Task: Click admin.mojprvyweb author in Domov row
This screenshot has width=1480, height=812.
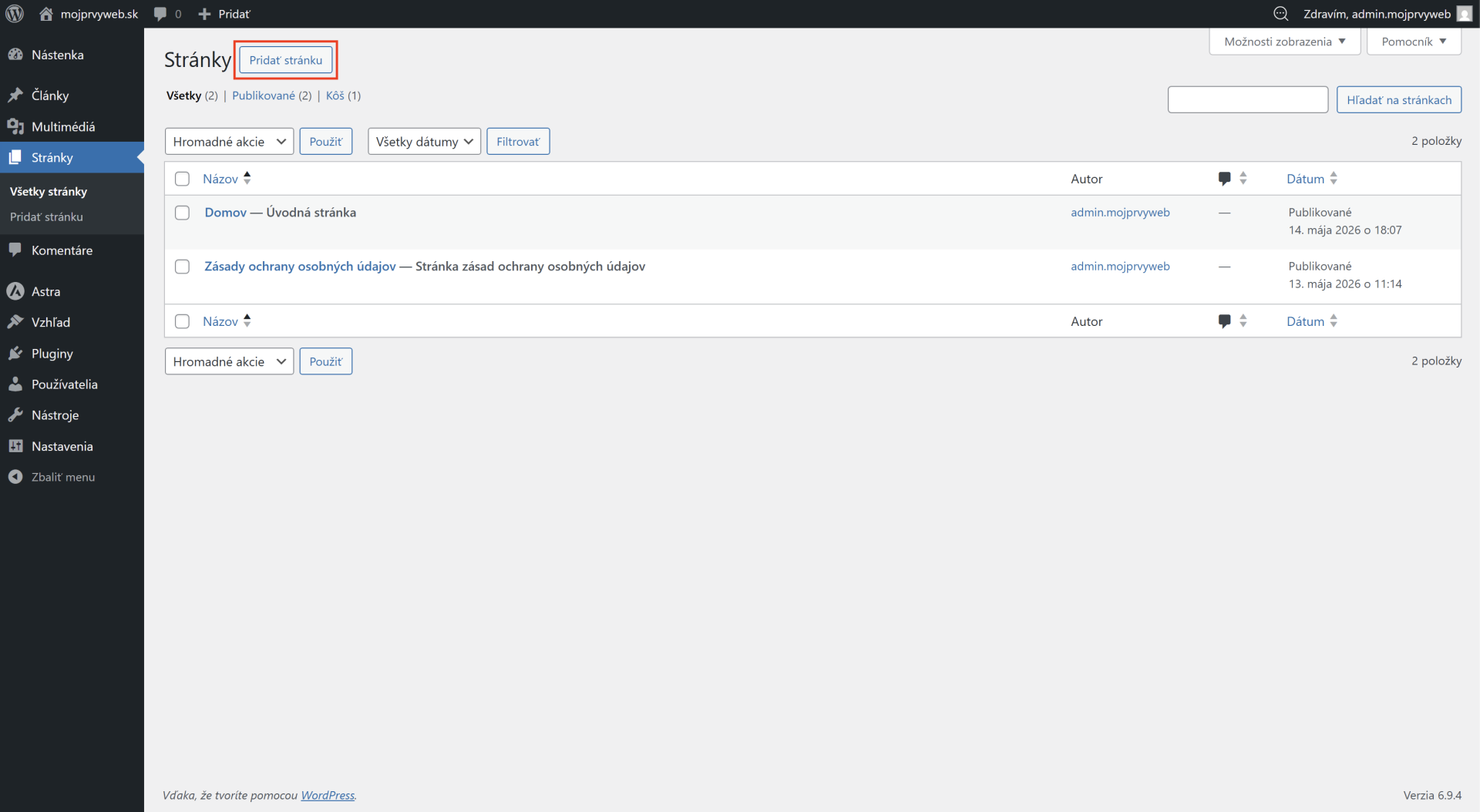Action: tap(1120, 213)
